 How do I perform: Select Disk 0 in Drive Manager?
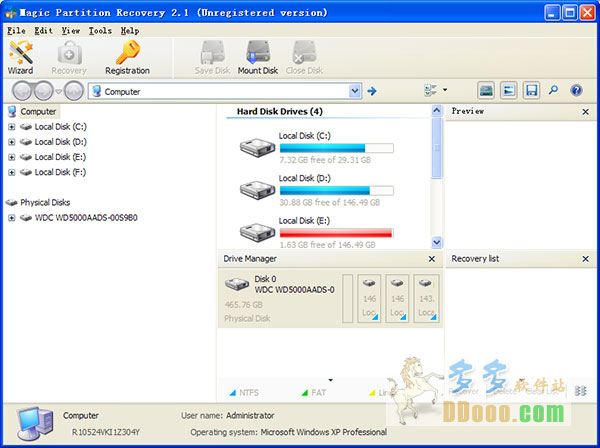tap(279, 298)
